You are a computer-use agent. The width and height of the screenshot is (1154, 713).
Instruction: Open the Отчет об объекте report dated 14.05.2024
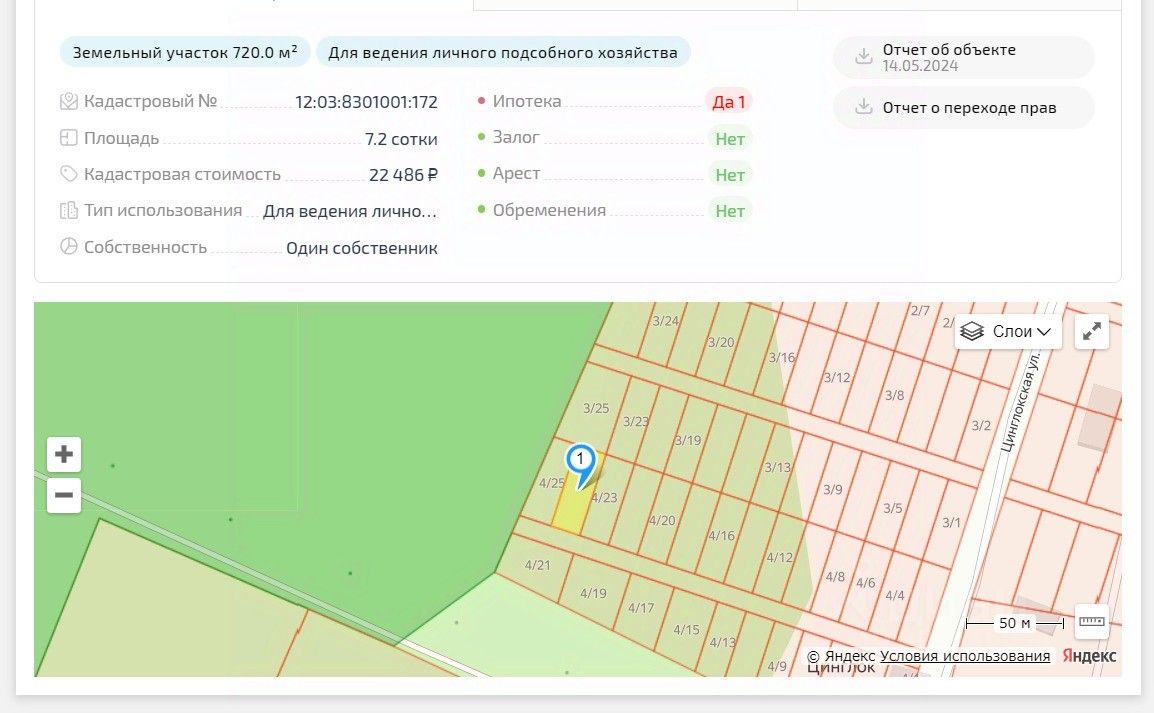pos(963,57)
